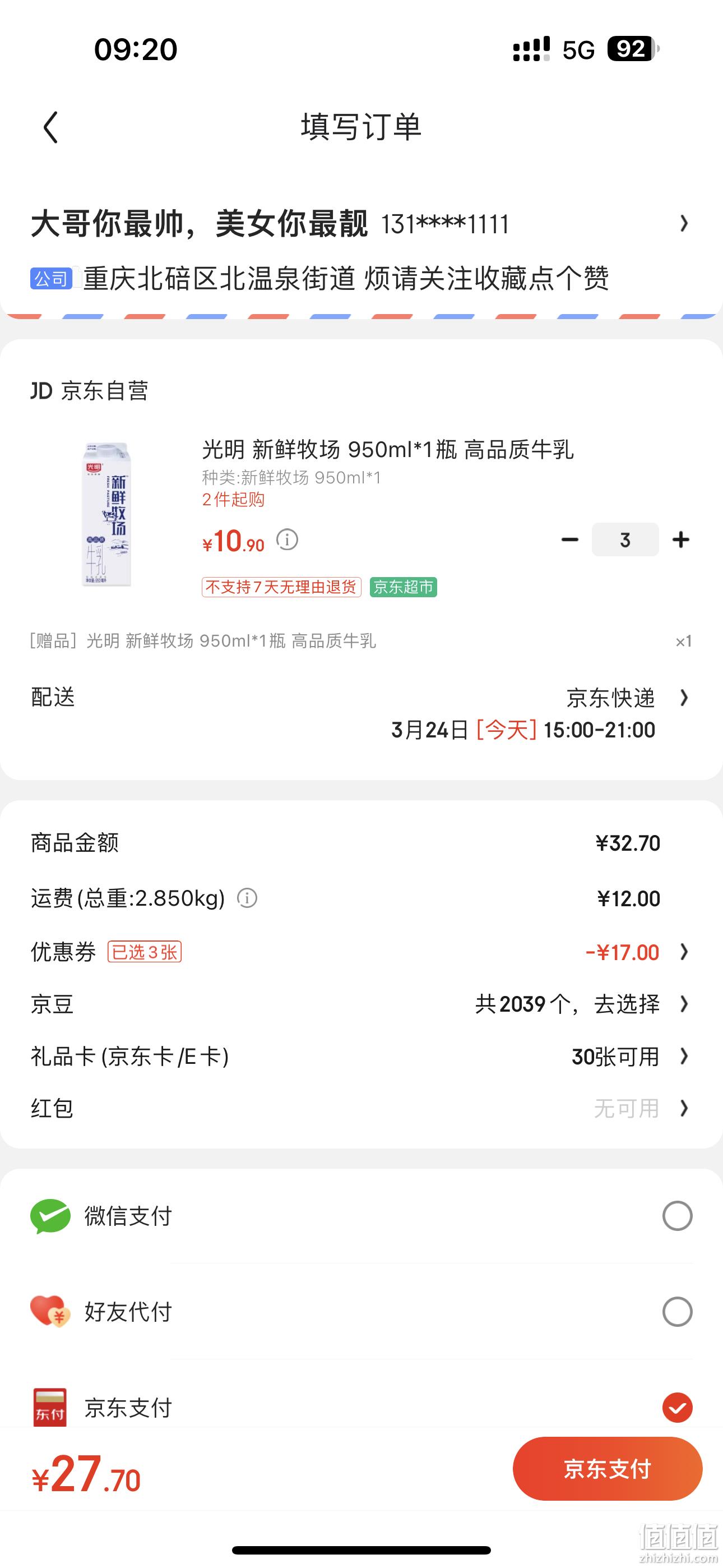723x1568 pixels.
Task: Open the milk carton product thumbnail
Action: [106, 514]
